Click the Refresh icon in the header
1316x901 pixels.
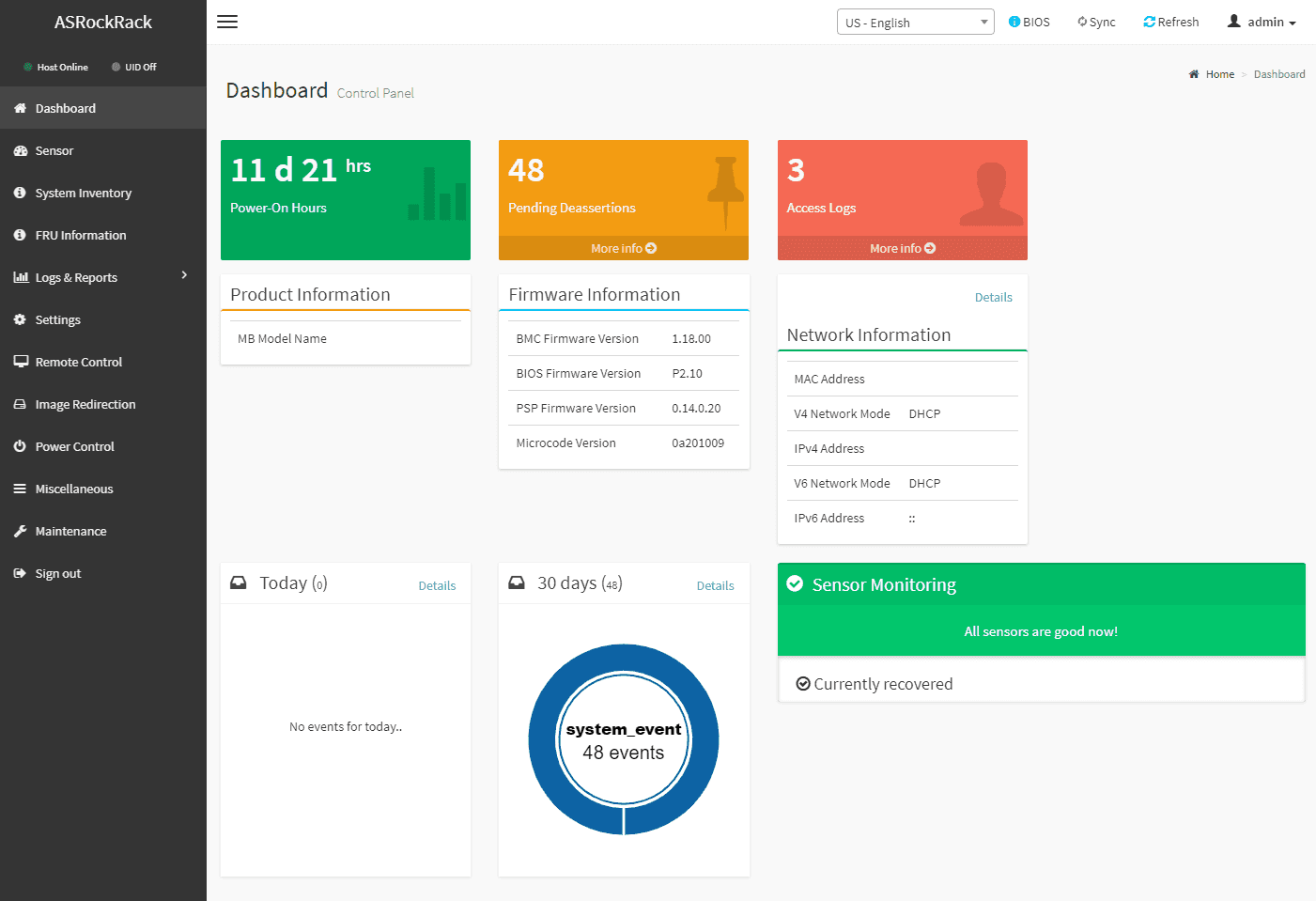click(x=1149, y=22)
